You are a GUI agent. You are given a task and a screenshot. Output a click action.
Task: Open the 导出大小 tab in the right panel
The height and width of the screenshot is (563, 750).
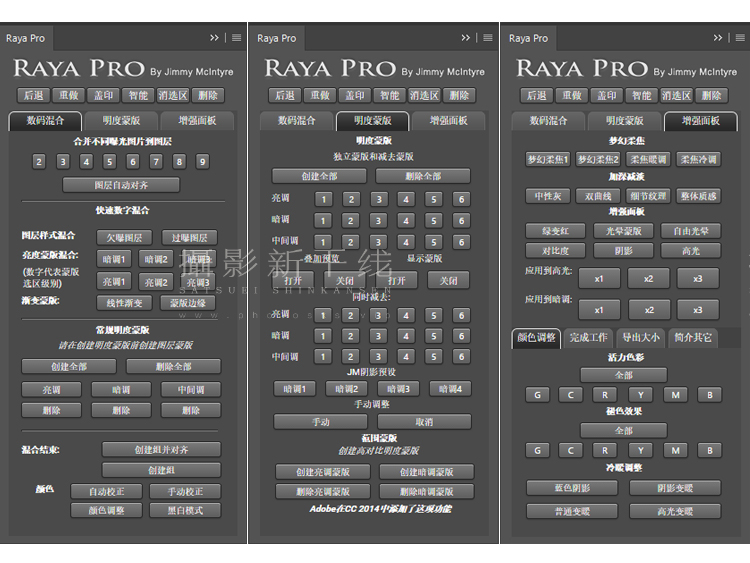[x=641, y=338]
